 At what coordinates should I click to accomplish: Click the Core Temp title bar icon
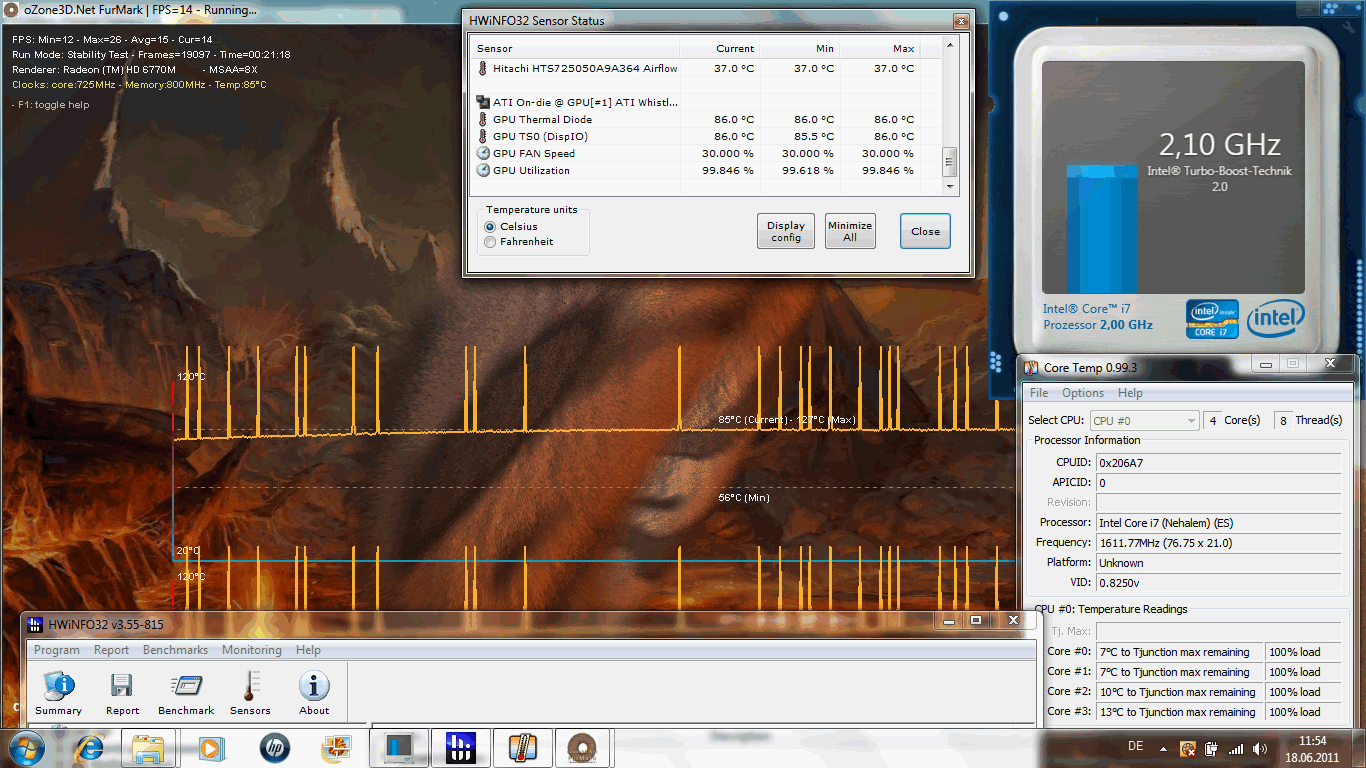point(1031,367)
